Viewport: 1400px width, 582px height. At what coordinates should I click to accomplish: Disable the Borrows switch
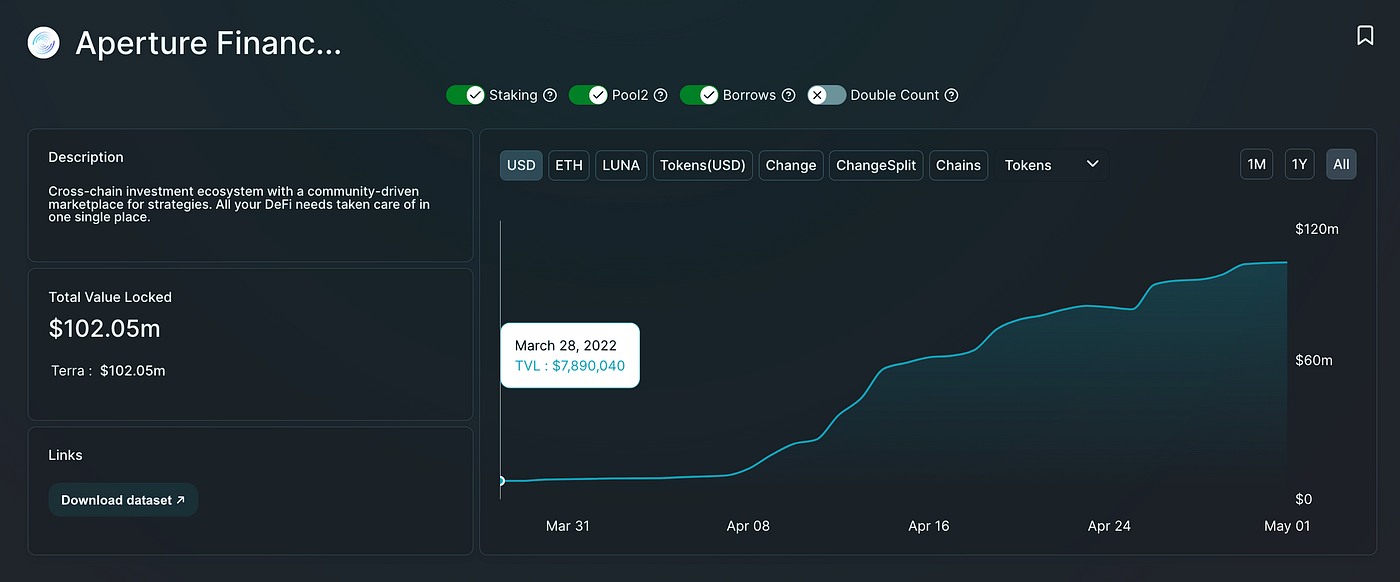pos(699,95)
